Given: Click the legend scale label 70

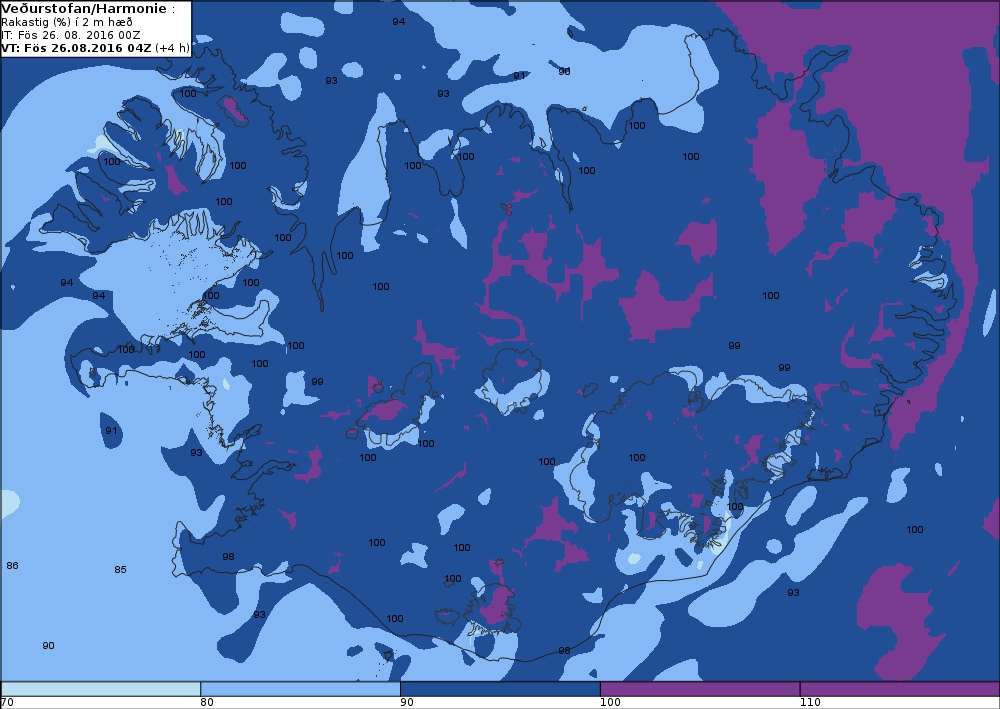Looking at the screenshot, I should pyautogui.click(x=7, y=702).
